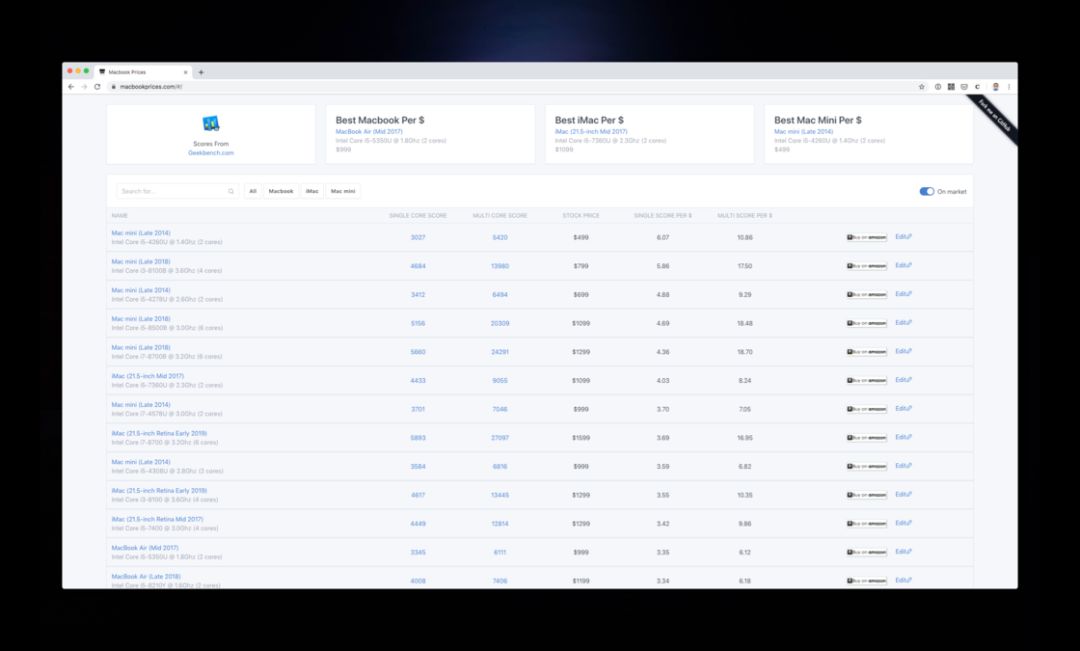Viewport: 1080px width, 651px height.
Task: Open single core score 3027 link
Action: (x=418, y=237)
